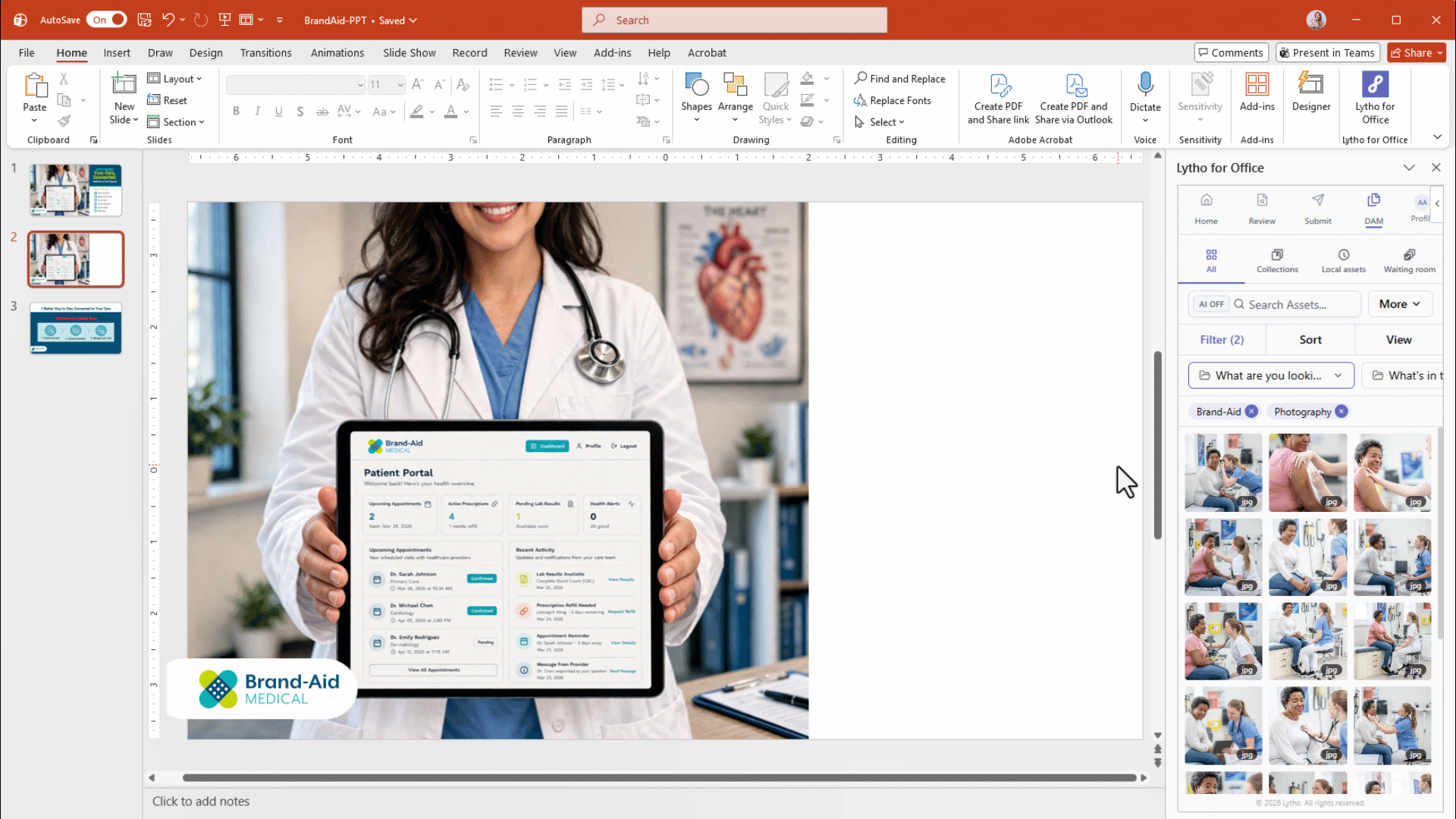Click the Save icon in Quick Access

click(x=144, y=20)
